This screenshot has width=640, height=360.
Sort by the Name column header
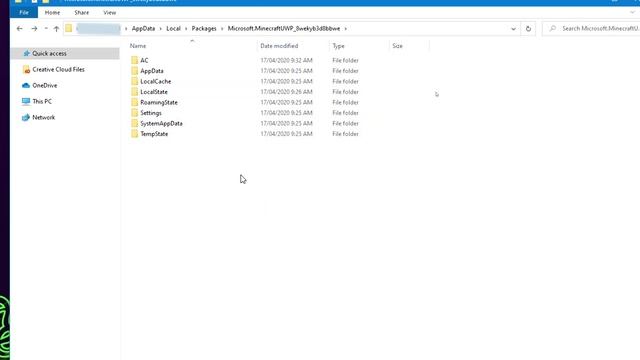[x=138, y=46]
